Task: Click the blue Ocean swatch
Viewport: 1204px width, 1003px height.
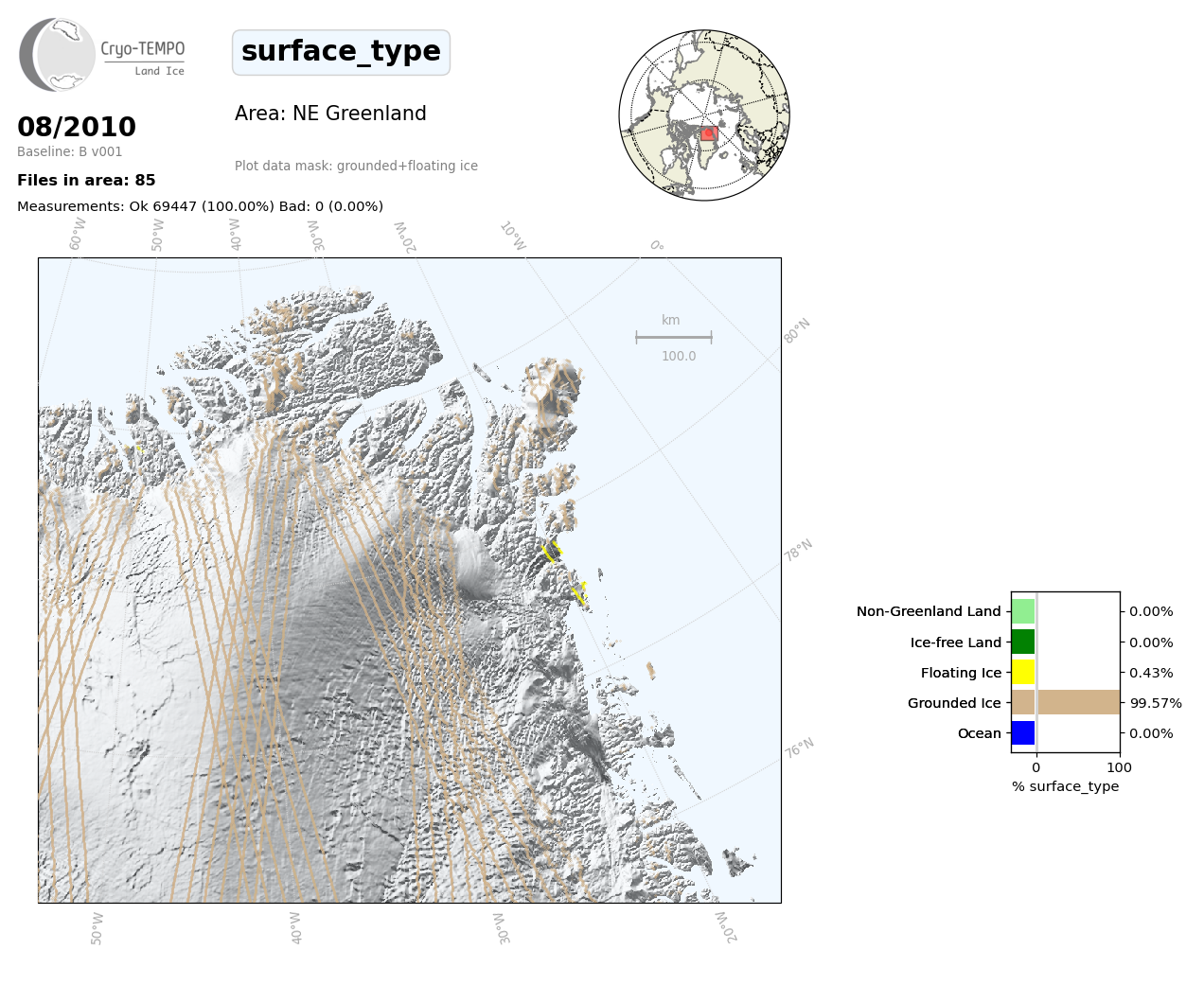Action: (x=1023, y=733)
